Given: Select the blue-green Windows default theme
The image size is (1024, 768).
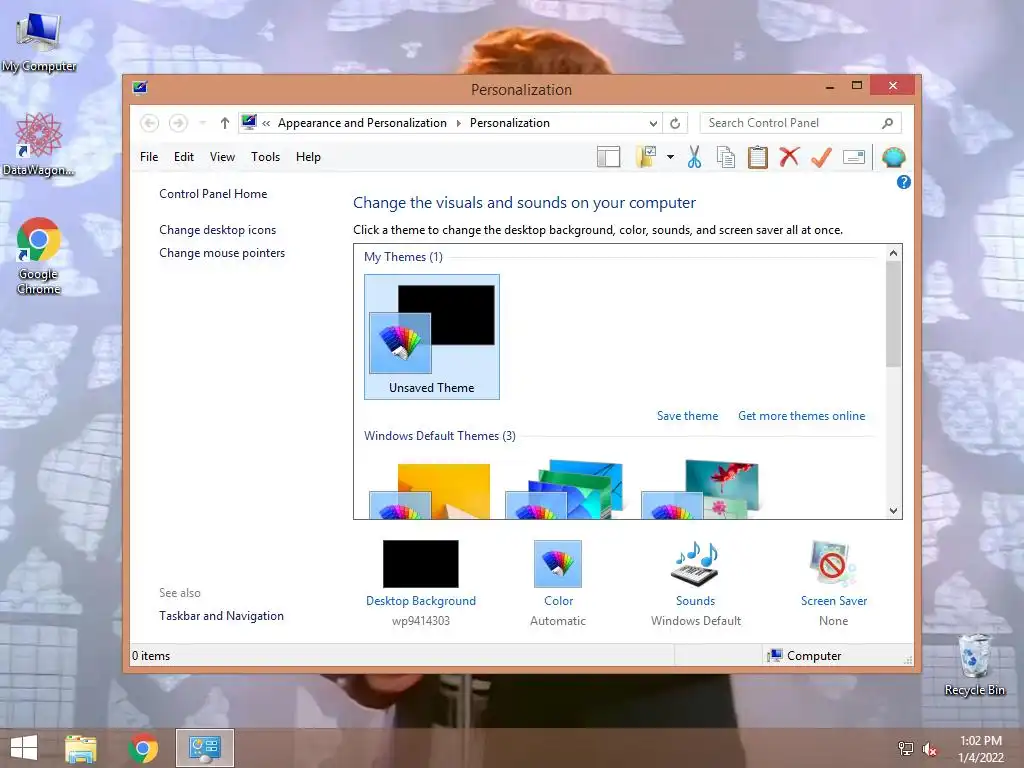Looking at the screenshot, I should [565, 490].
